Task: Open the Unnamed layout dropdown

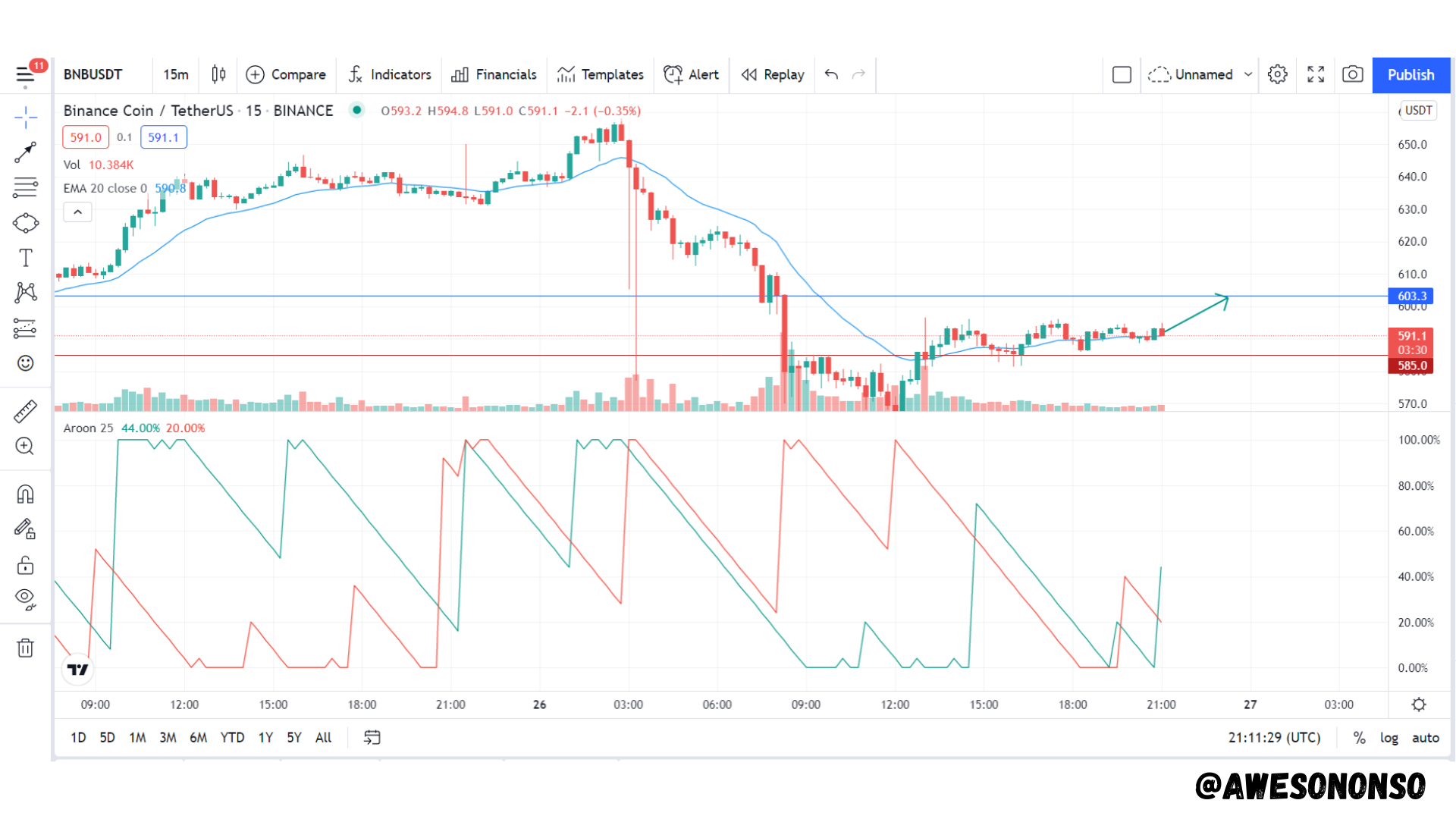Action: [1199, 74]
